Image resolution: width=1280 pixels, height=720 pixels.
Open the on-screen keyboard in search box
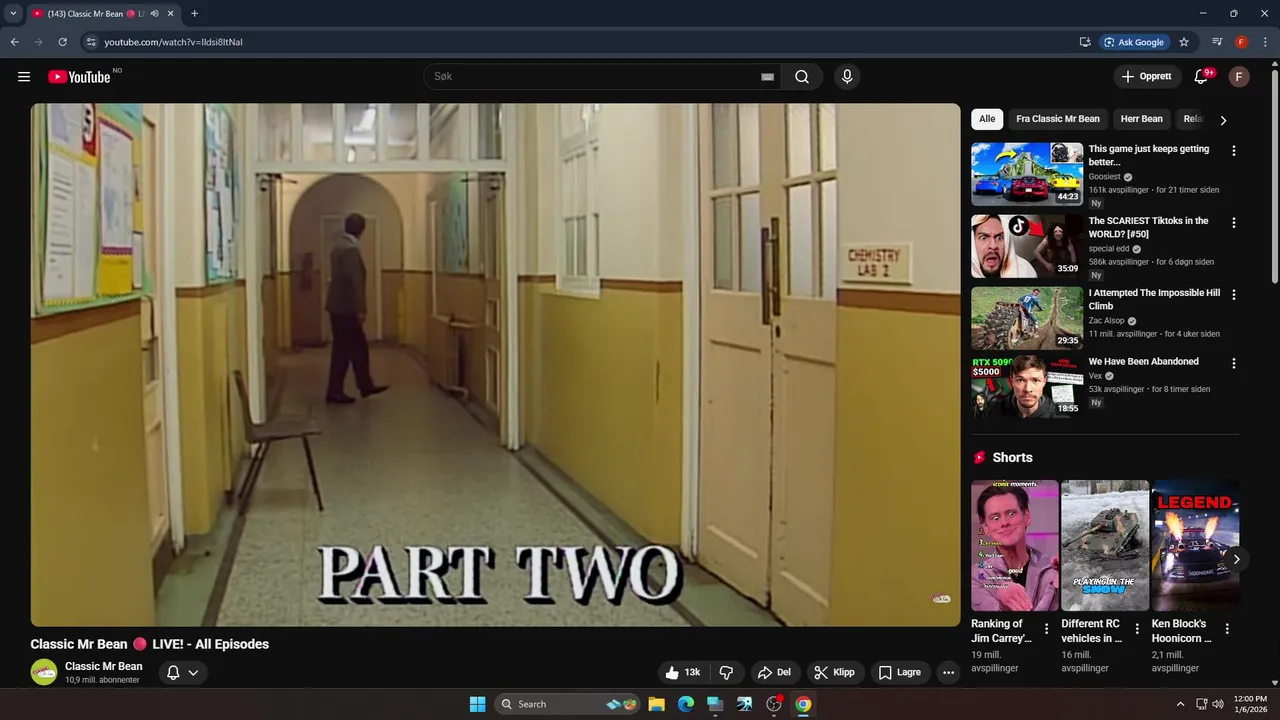tap(767, 77)
